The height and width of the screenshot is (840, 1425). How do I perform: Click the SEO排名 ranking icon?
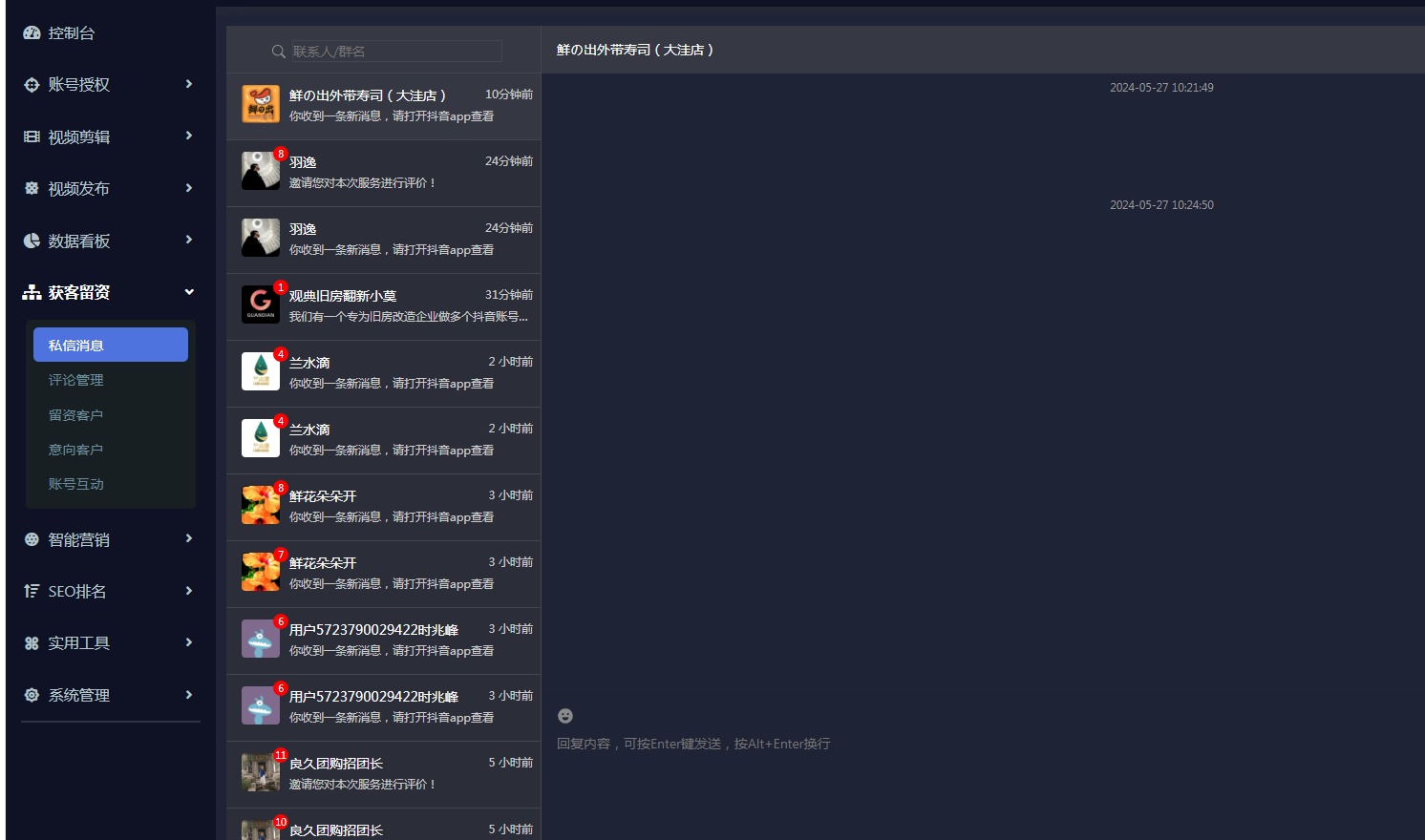click(32, 592)
